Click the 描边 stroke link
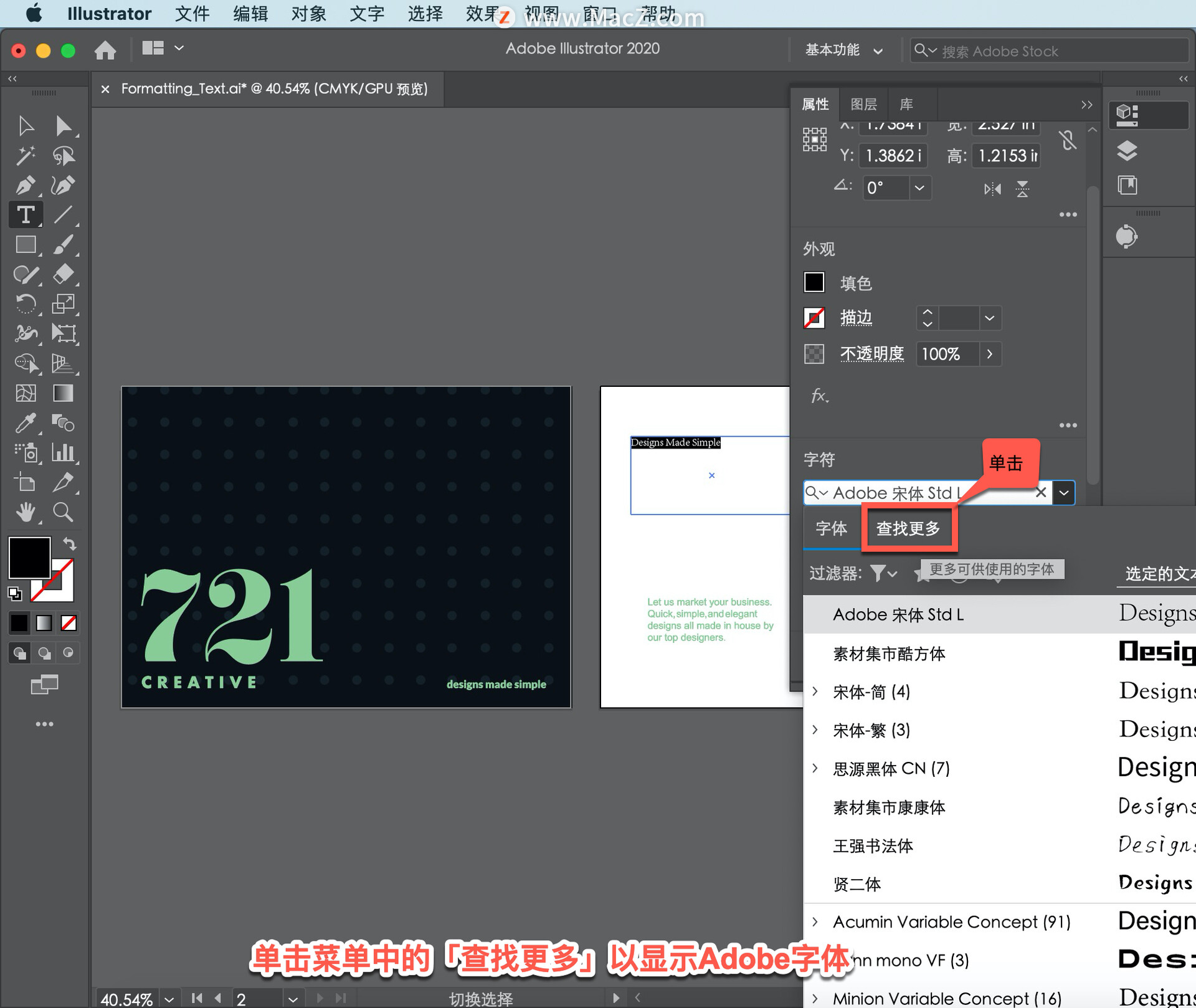Image resolution: width=1196 pixels, height=1008 pixels. 856,318
